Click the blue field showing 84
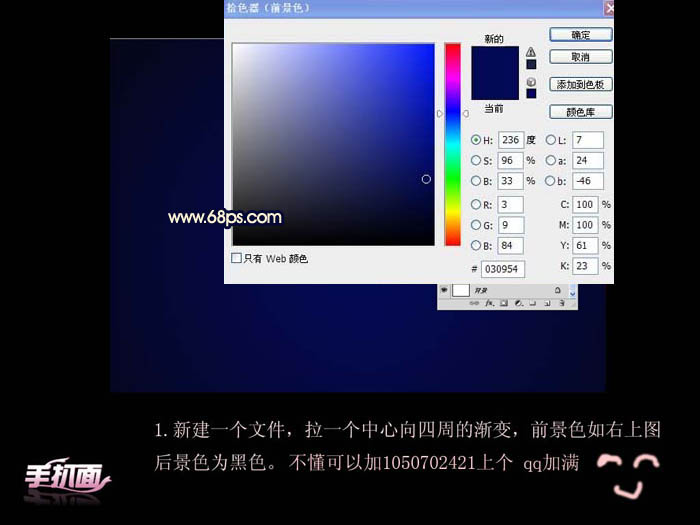The width and height of the screenshot is (700, 525). 511,246
